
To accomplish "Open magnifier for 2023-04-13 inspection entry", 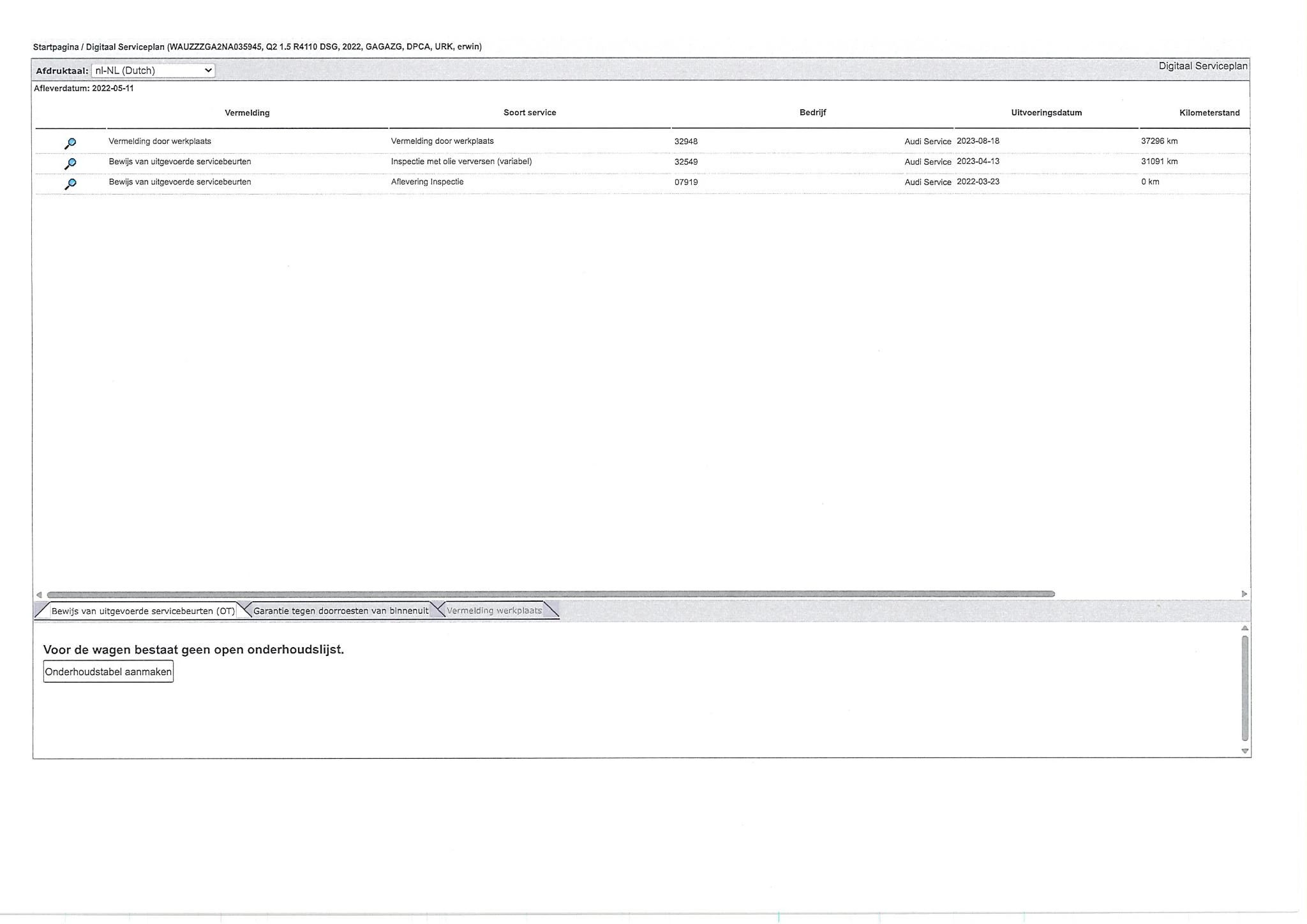I will [x=70, y=163].
